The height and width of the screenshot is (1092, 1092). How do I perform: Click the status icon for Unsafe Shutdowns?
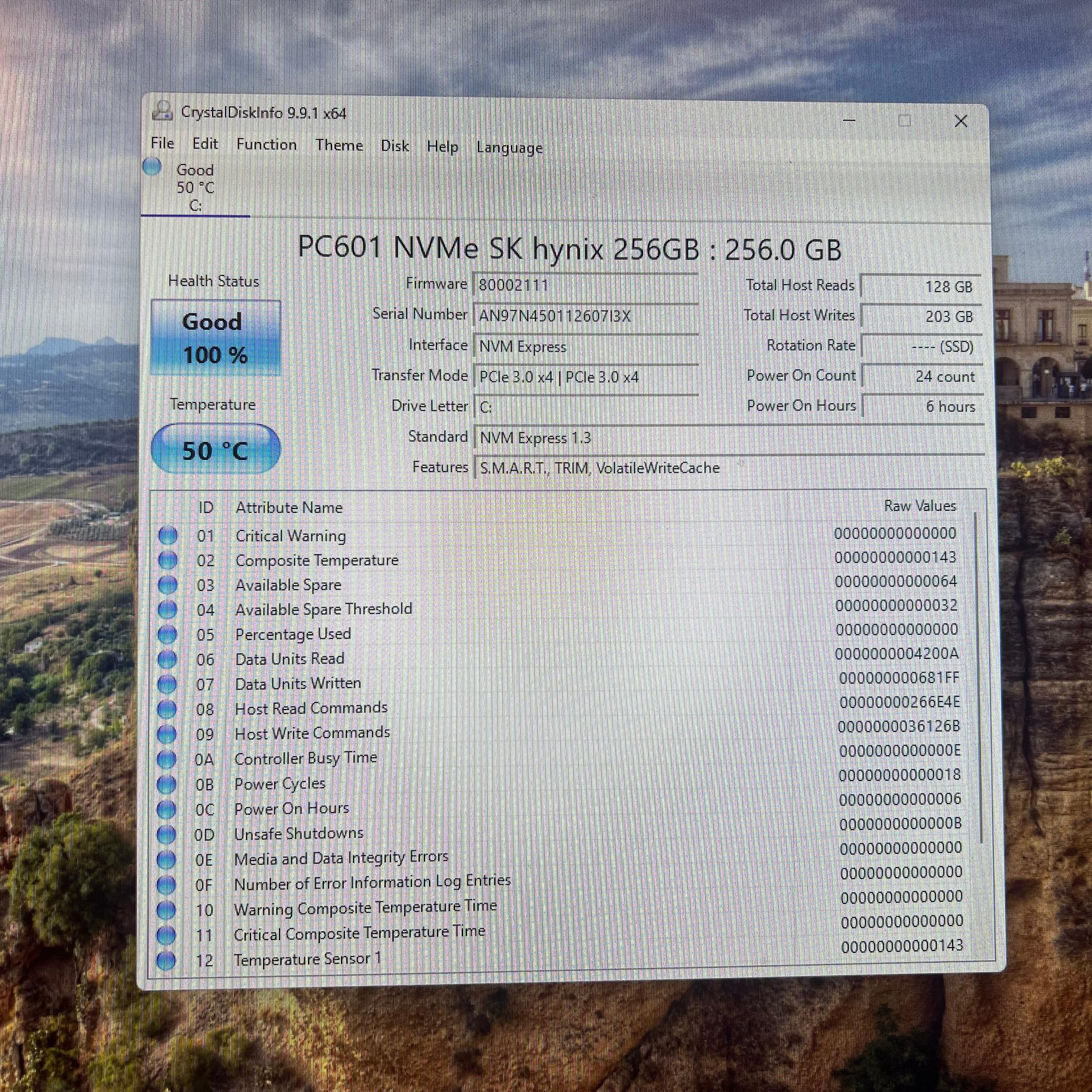tap(166, 834)
